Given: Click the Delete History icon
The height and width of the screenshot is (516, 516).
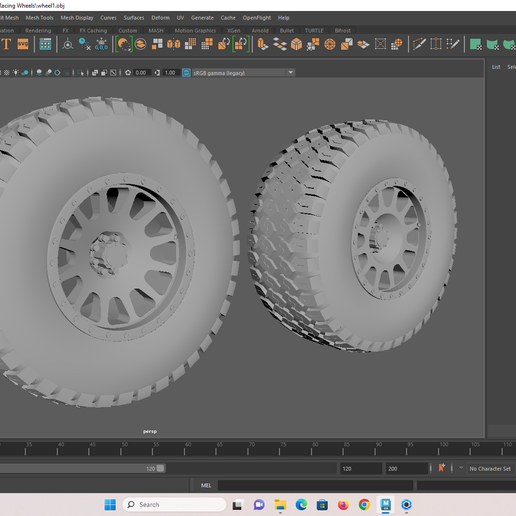Looking at the screenshot, I should 85,44.
